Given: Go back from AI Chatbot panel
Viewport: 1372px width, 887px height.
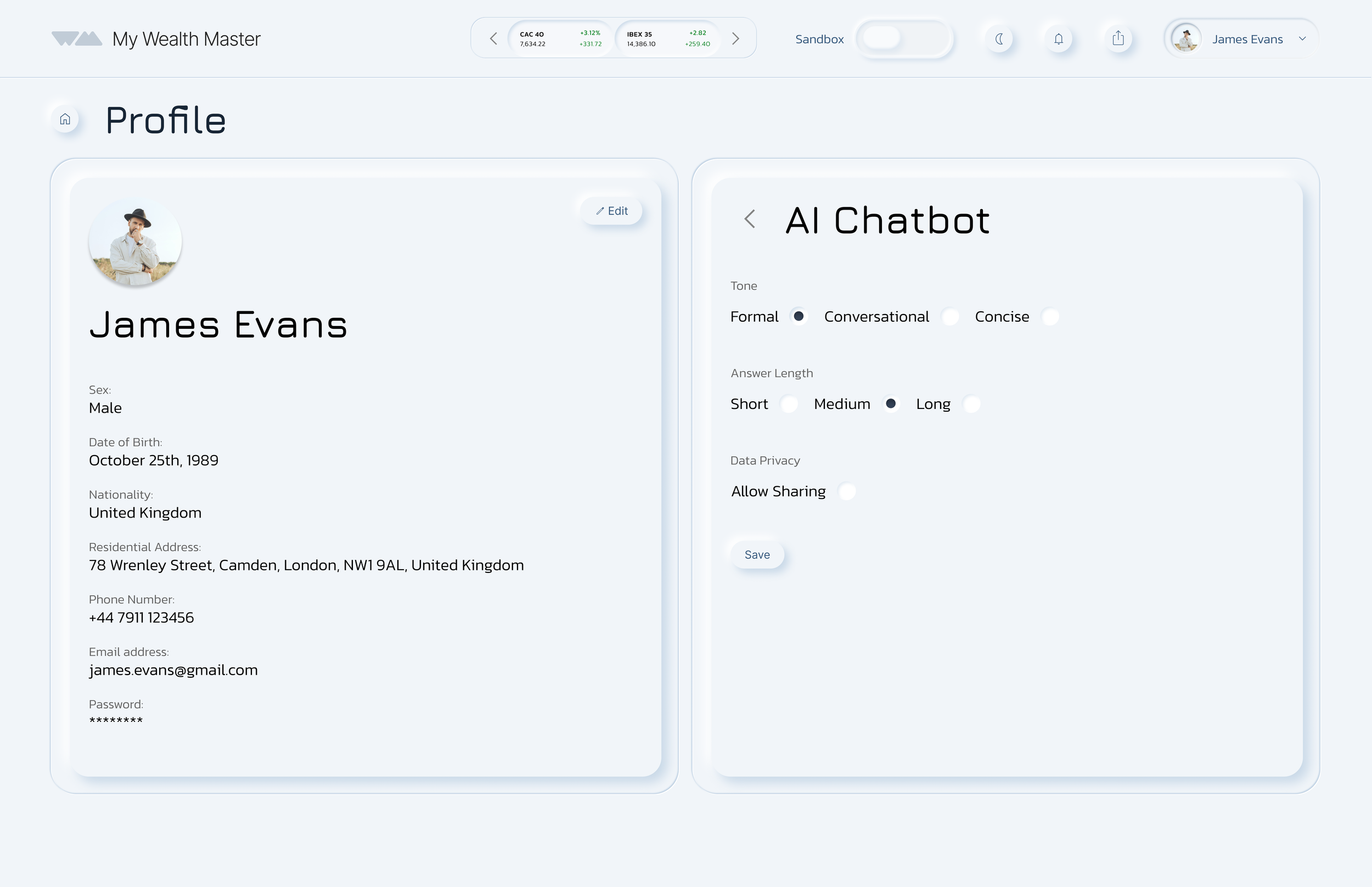Looking at the screenshot, I should click(x=750, y=220).
